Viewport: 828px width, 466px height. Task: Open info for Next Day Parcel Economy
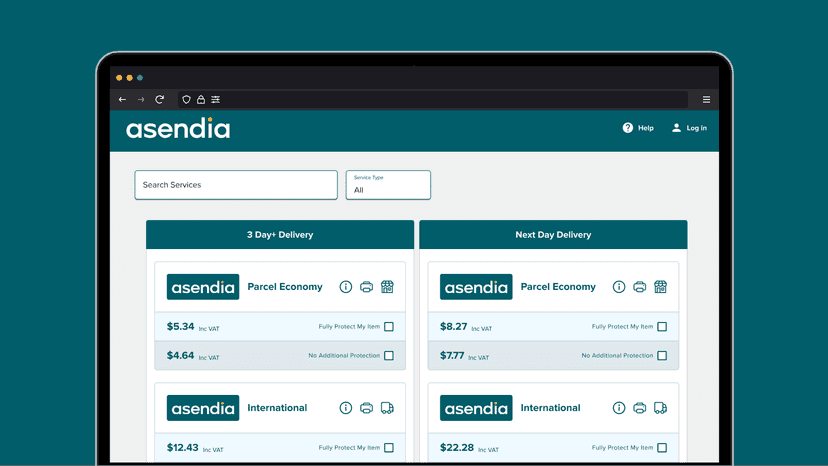point(619,287)
